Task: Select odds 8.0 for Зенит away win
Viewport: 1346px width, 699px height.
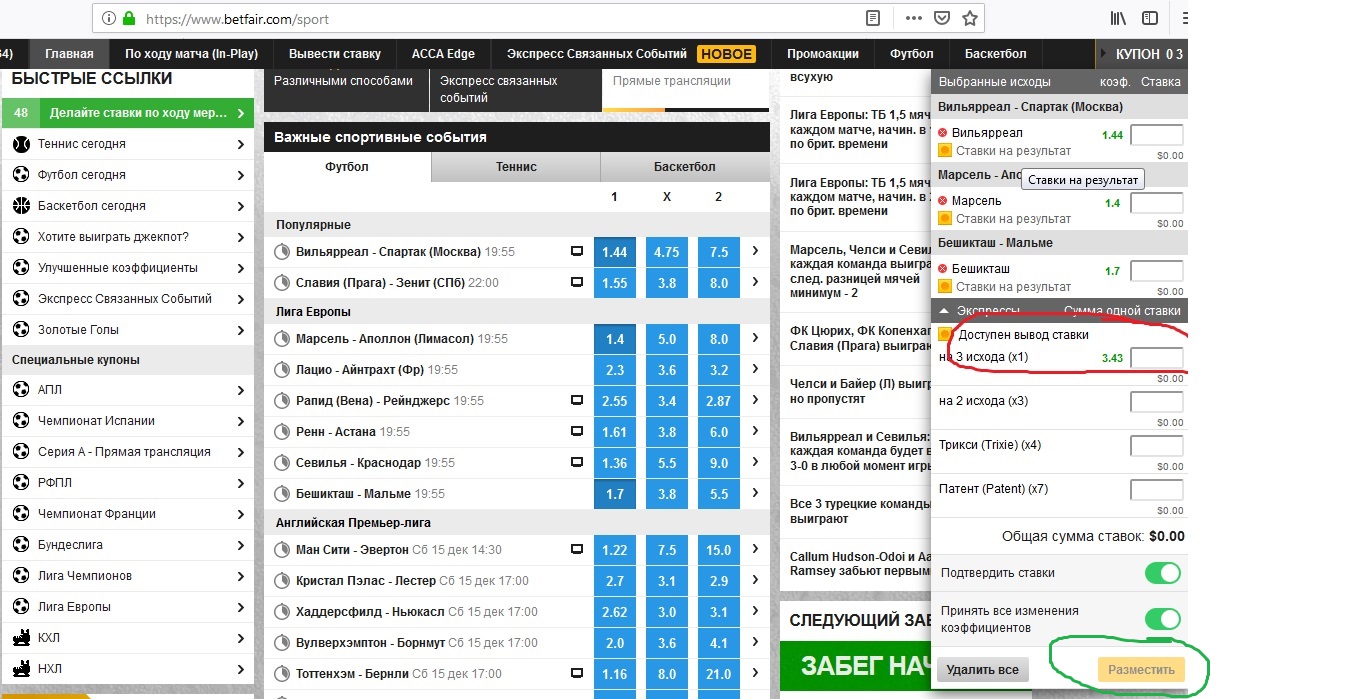Action: [x=718, y=283]
